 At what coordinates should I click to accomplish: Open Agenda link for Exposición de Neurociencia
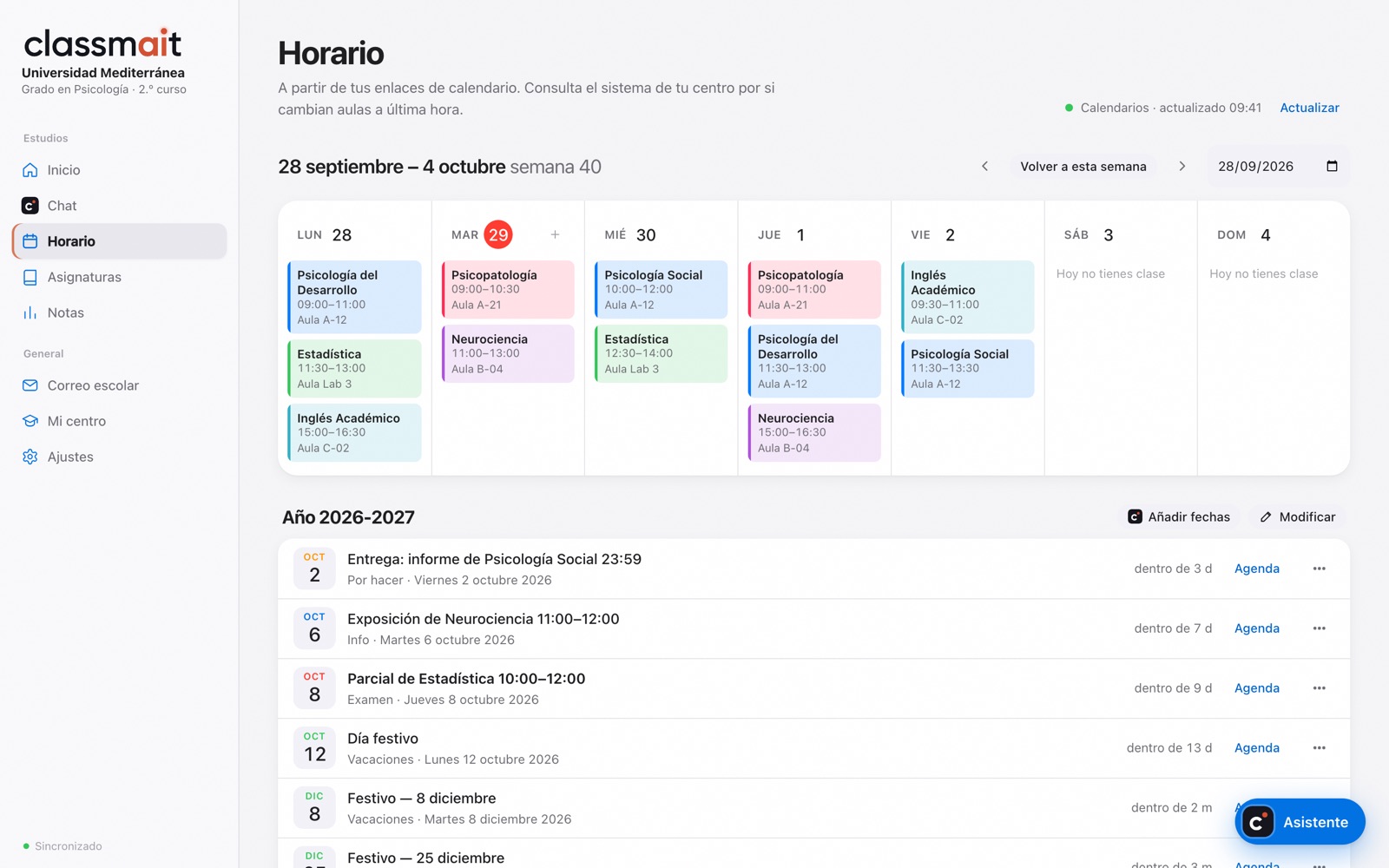[x=1256, y=628]
